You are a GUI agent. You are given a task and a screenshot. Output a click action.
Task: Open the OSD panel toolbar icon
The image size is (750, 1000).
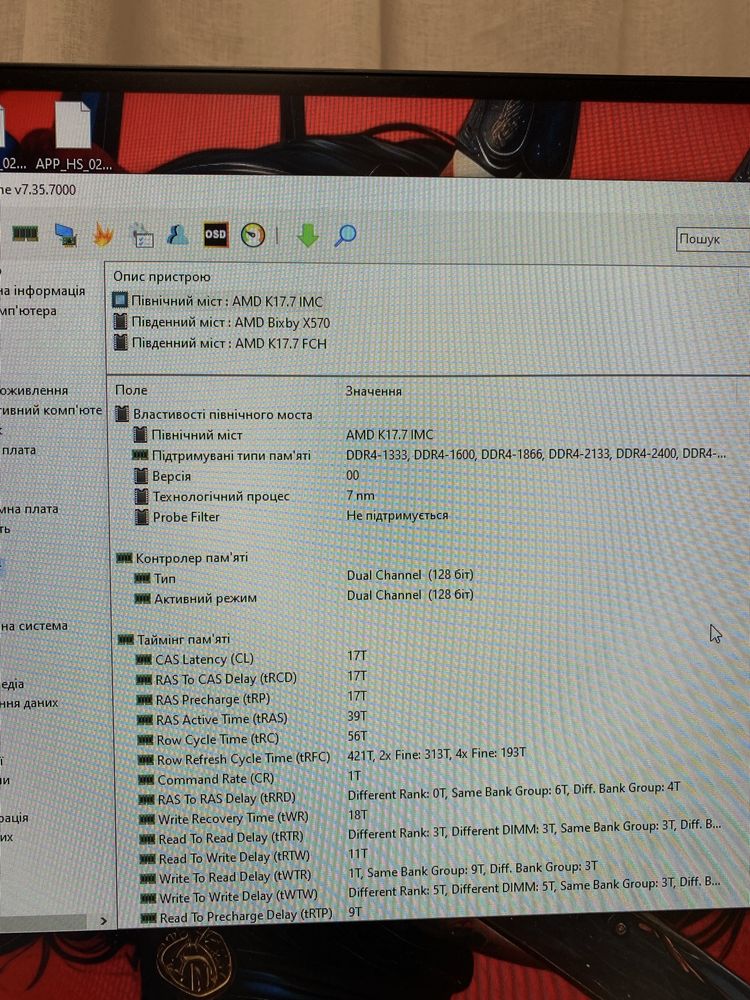pos(216,234)
